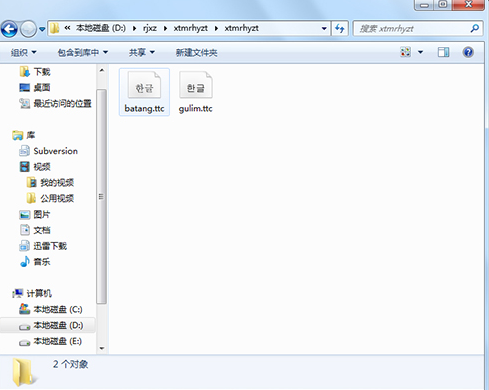
Task: Click the Forward navigation arrow button
Action: 28,29
